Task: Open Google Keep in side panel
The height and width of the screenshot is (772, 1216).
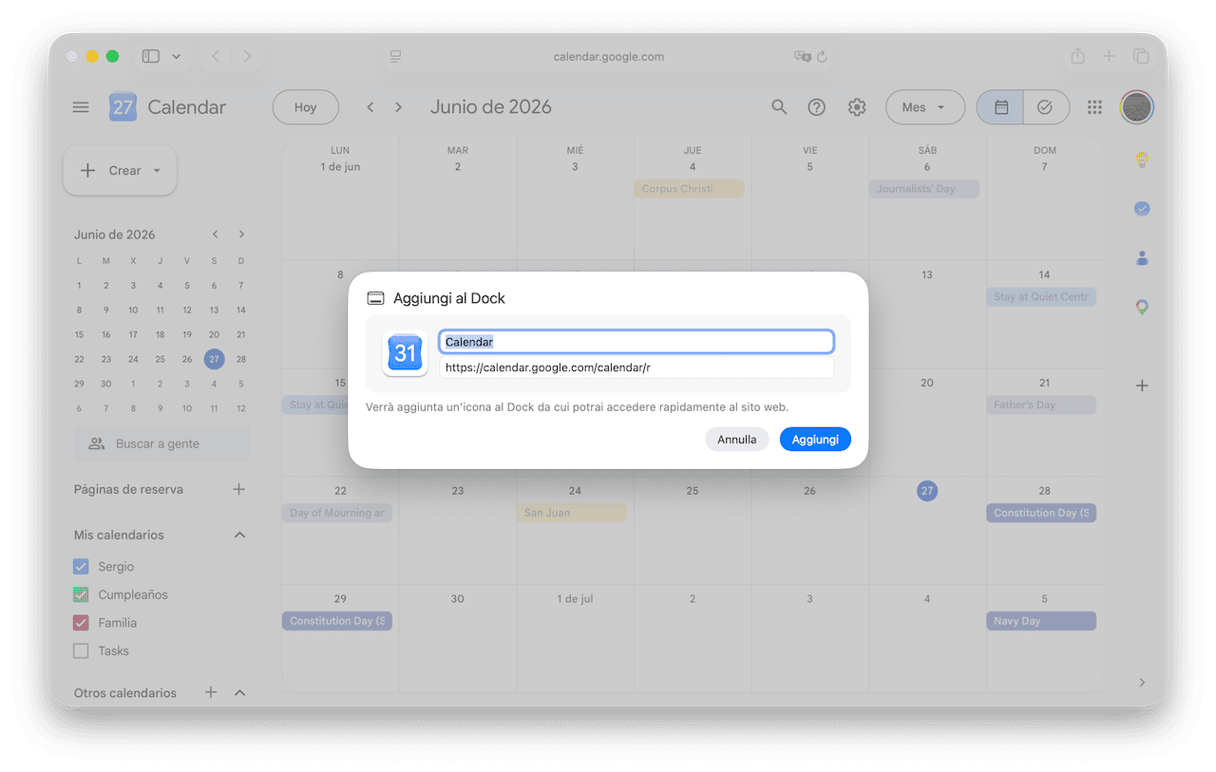Action: (1142, 160)
